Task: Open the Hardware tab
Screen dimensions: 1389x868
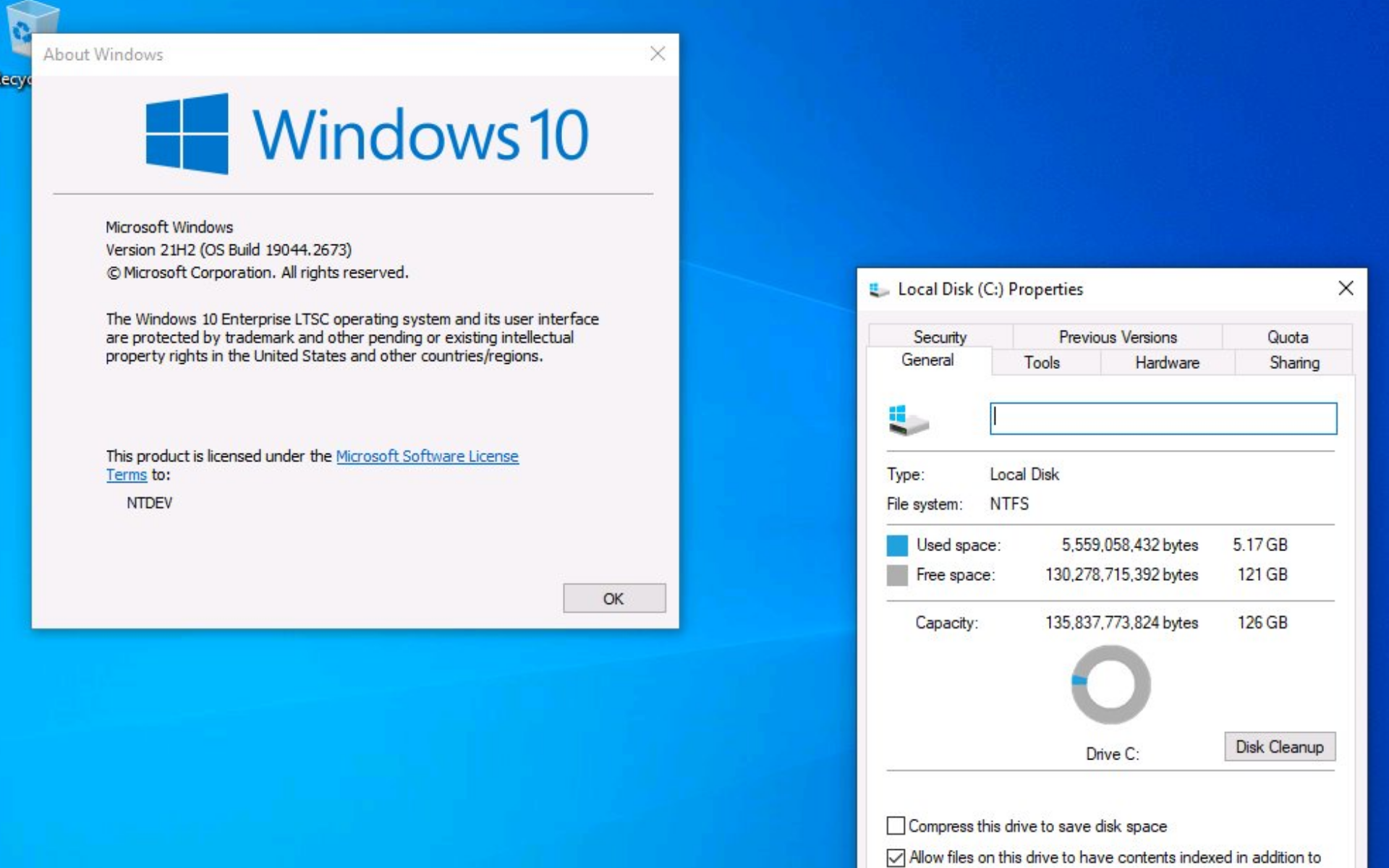Action: (x=1167, y=362)
